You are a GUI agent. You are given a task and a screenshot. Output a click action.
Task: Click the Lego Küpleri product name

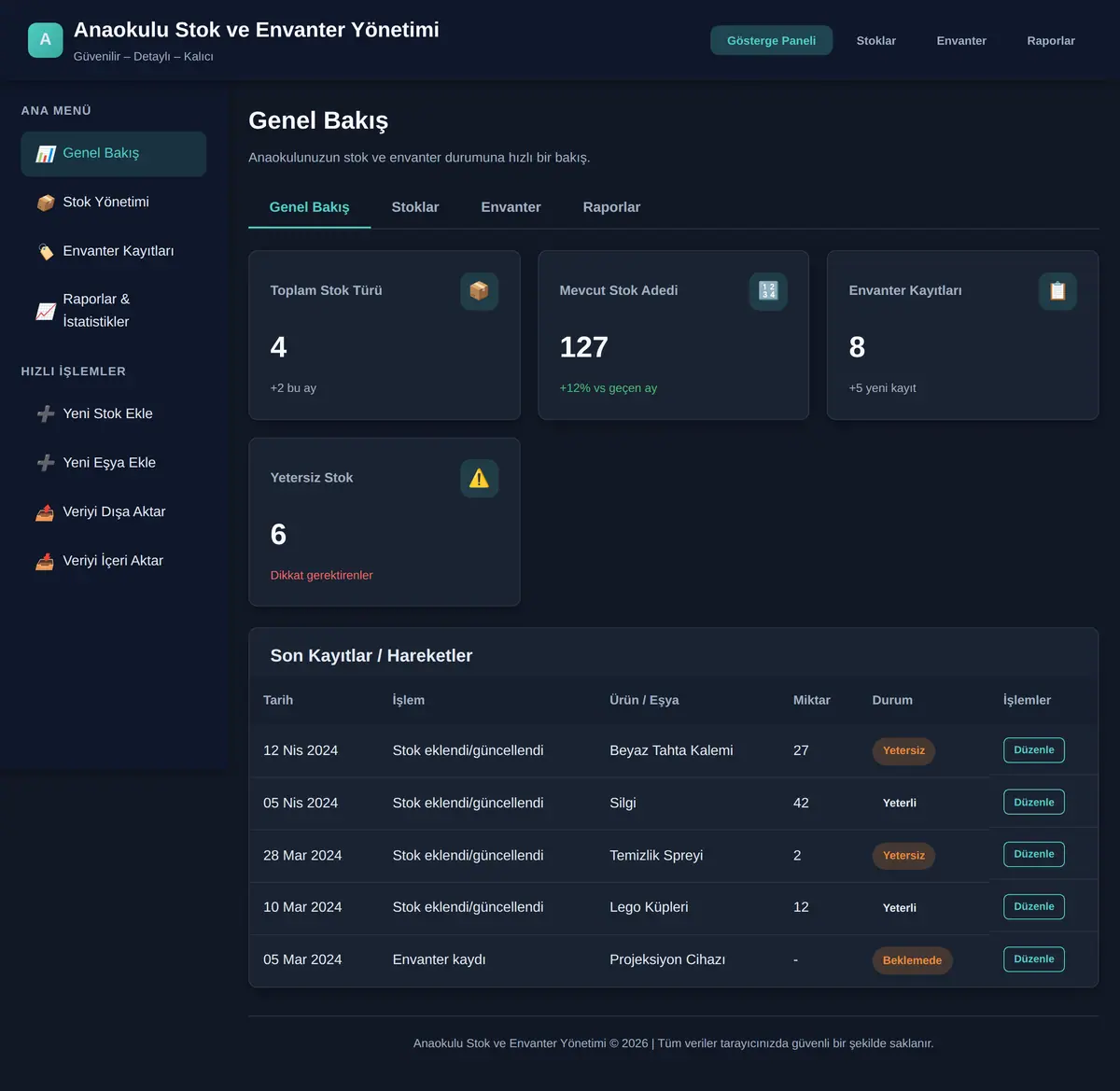pyautogui.click(x=649, y=907)
